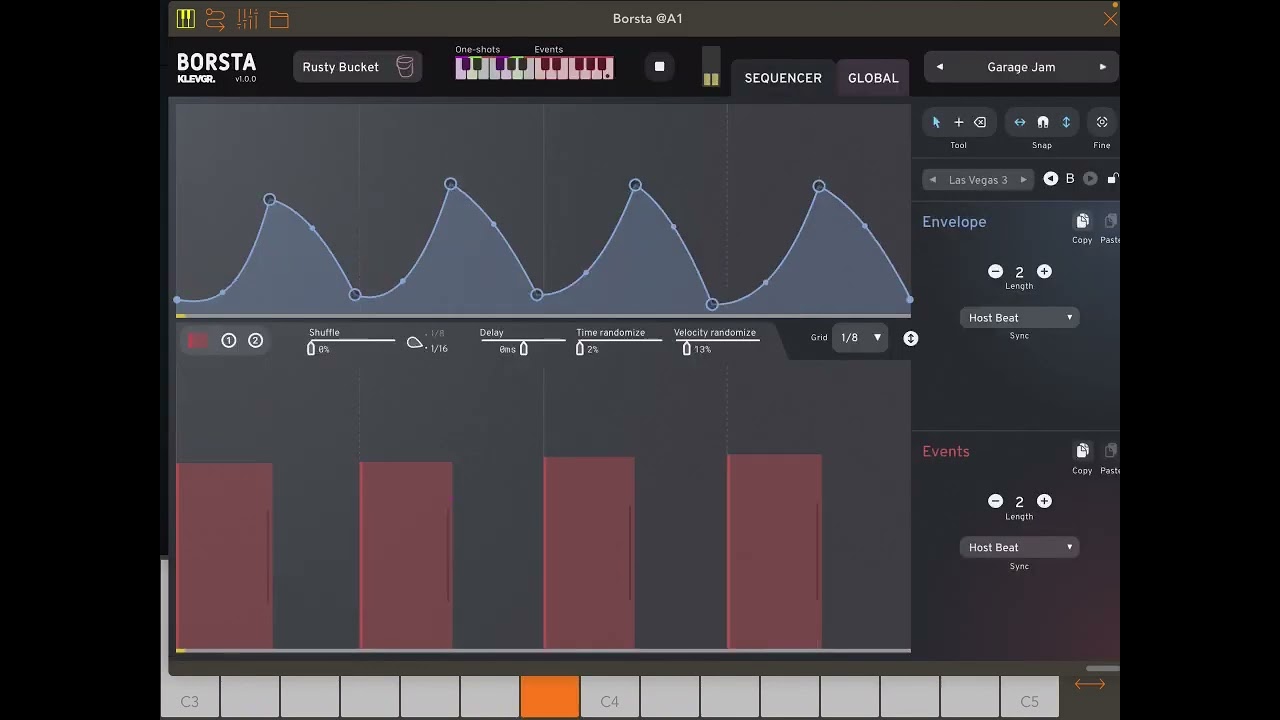Select the fourth red event block
The image size is (1280, 720).
click(x=775, y=552)
